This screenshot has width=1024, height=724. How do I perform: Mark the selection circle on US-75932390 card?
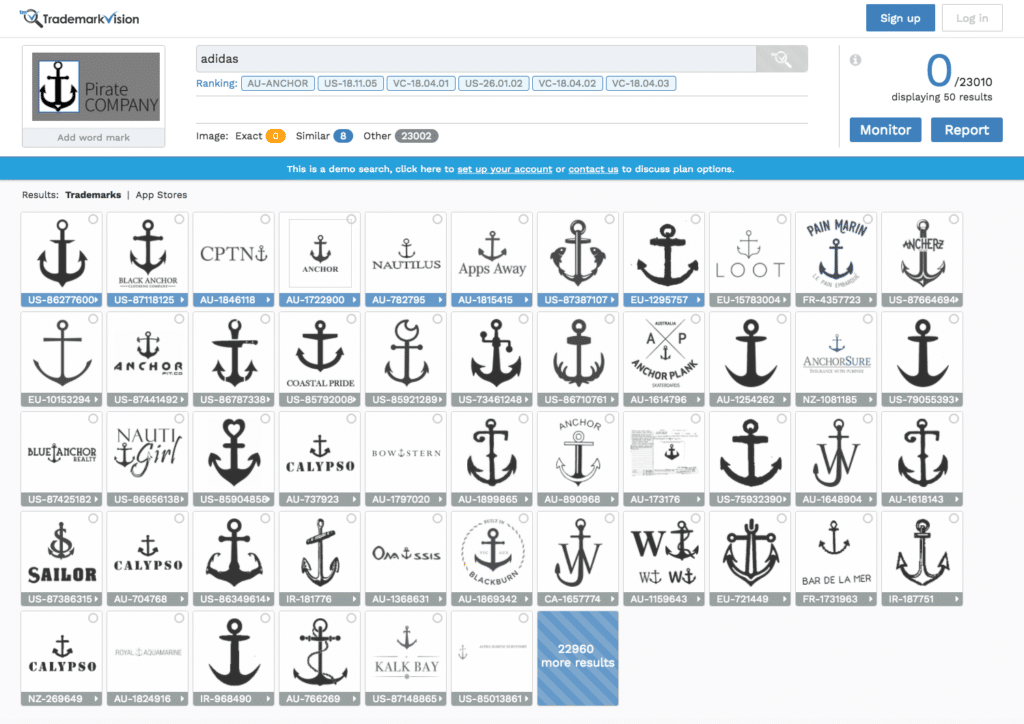(782, 419)
